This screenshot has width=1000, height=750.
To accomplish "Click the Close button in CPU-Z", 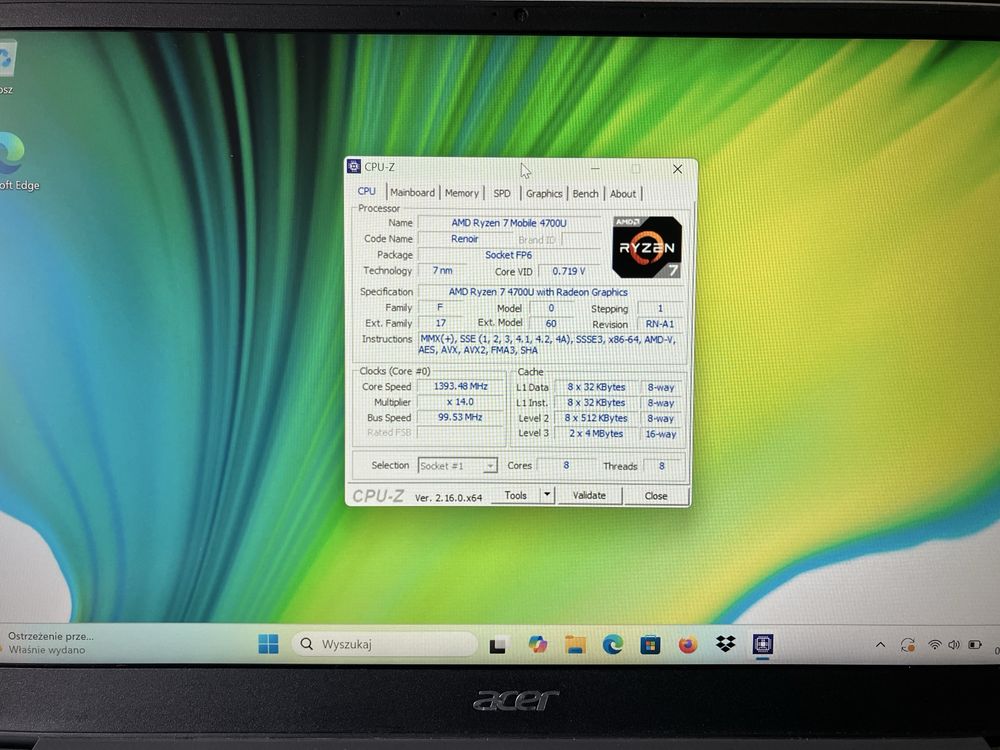I will (656, 496).
